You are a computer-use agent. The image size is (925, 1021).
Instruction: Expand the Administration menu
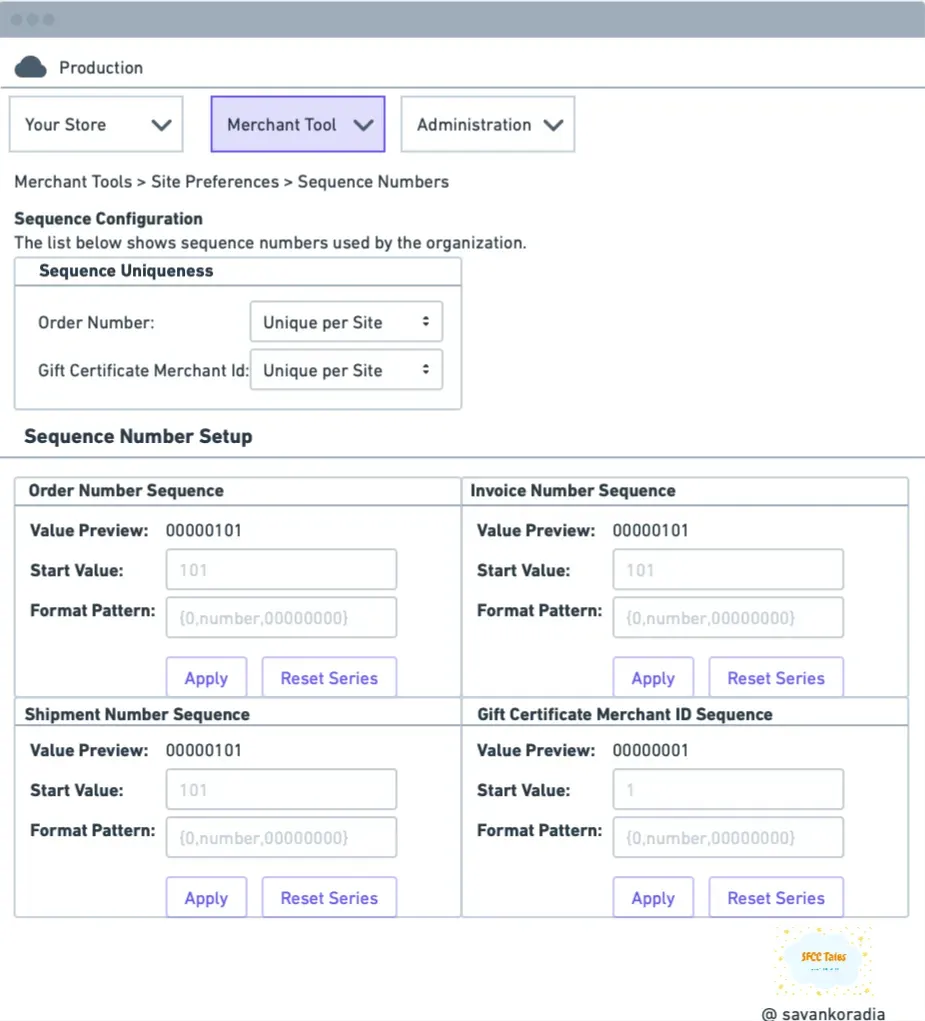click(x=487, y=124)
